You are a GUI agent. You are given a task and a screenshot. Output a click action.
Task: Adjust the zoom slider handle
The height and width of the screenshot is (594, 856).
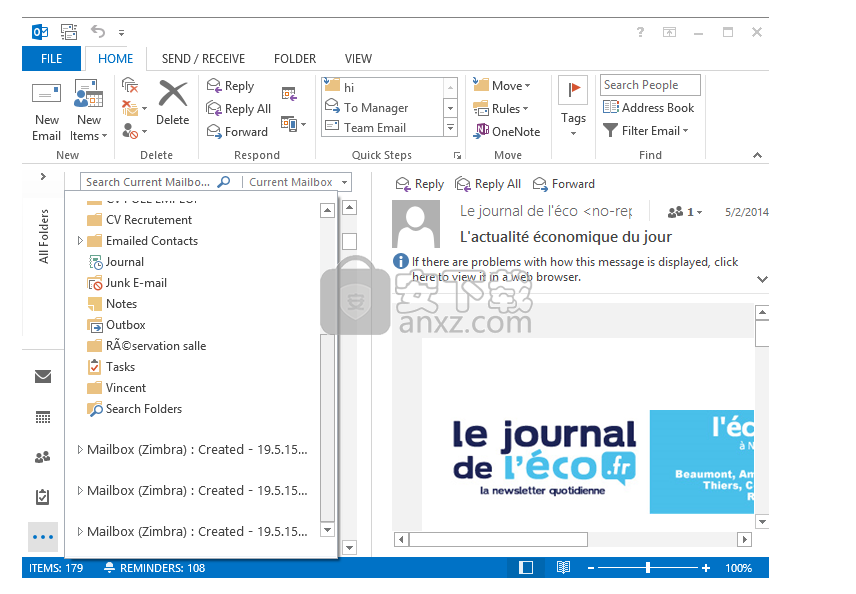point(648,568)
